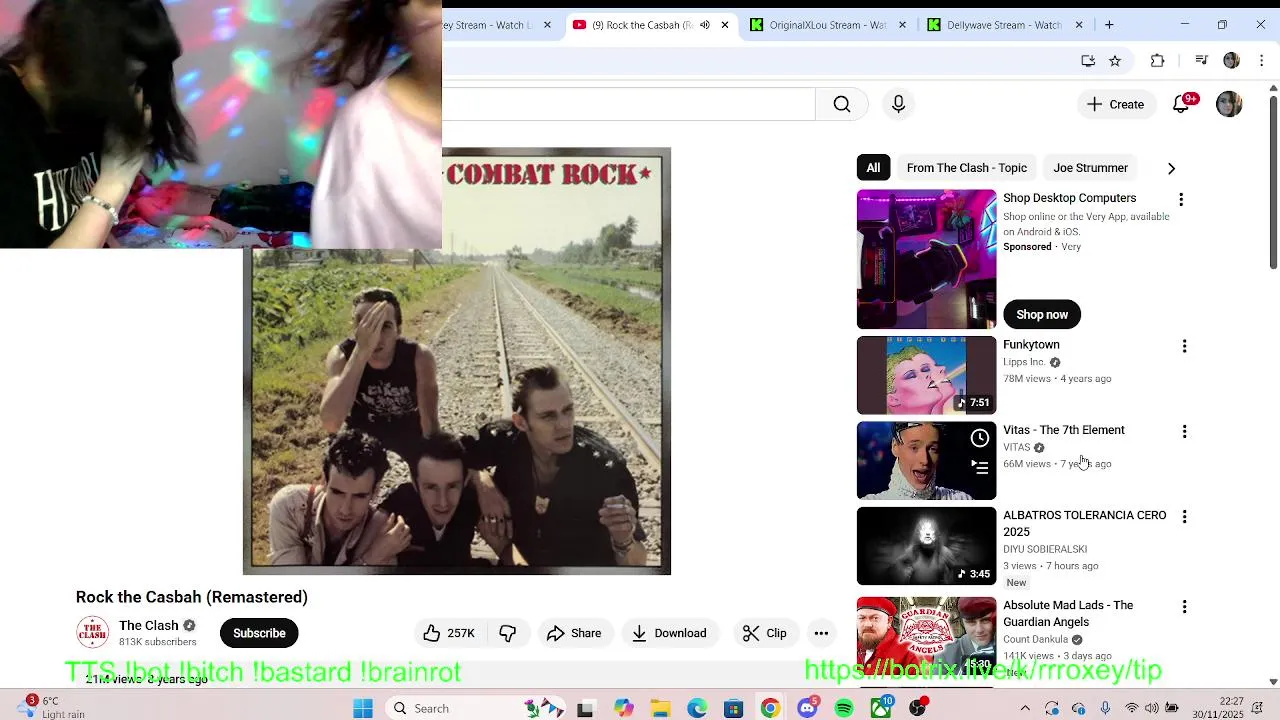Open the volume control in system tray
The image size is (1280, 720).
1152,708
